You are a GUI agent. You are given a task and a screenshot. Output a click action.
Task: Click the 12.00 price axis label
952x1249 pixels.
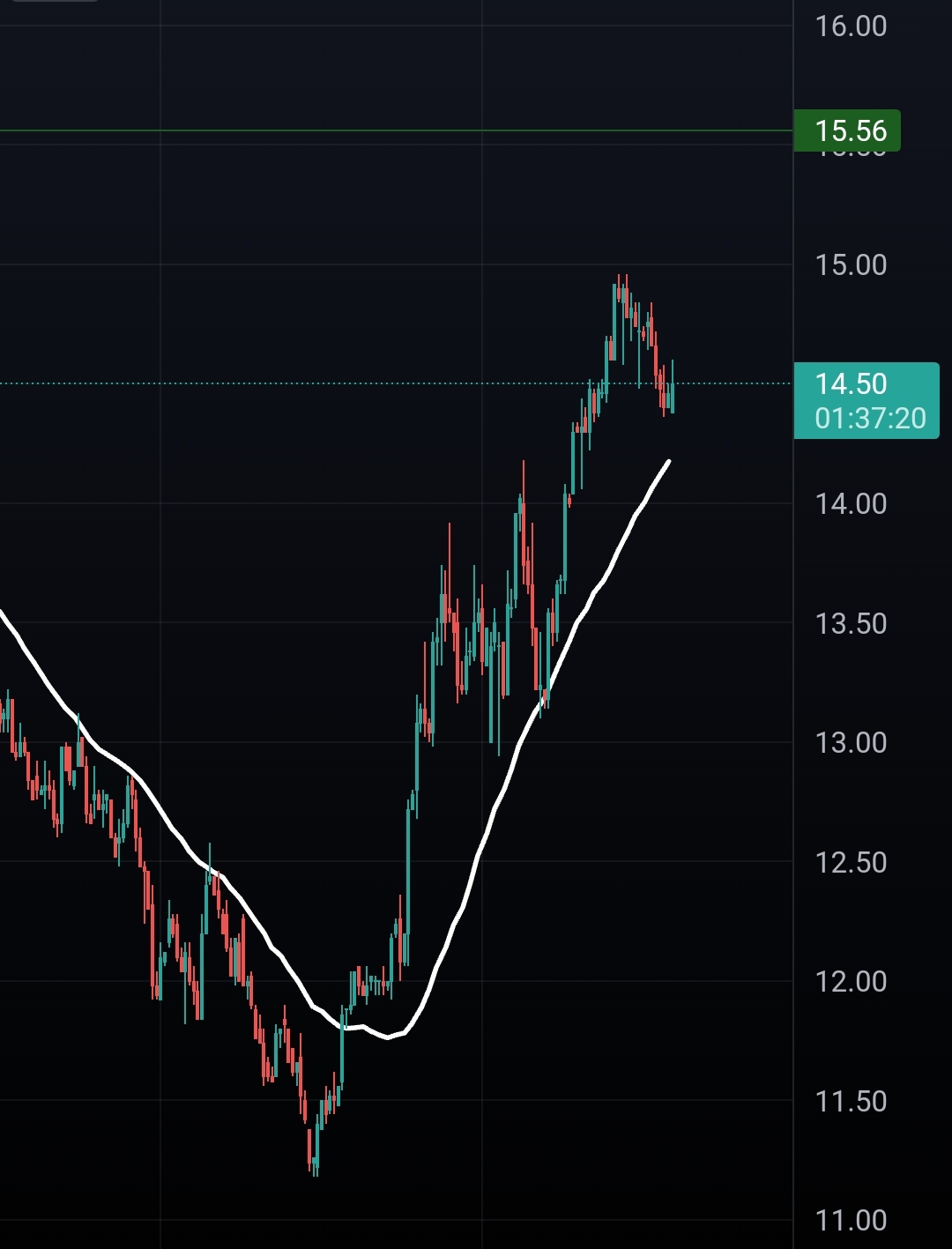pyautogui.click(x=851, y=981)
